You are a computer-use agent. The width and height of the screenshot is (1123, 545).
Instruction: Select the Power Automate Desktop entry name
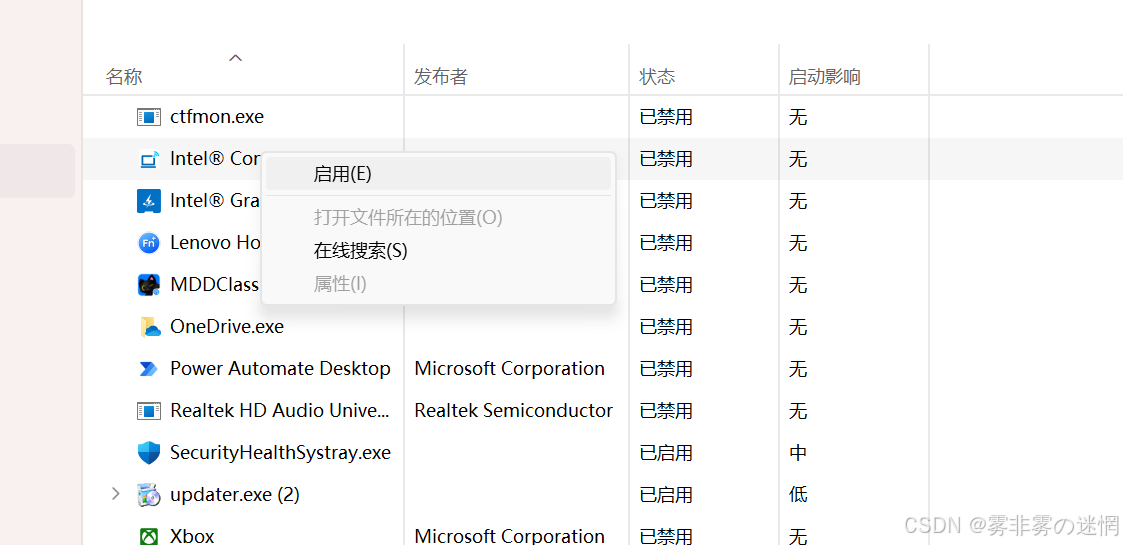280,369
